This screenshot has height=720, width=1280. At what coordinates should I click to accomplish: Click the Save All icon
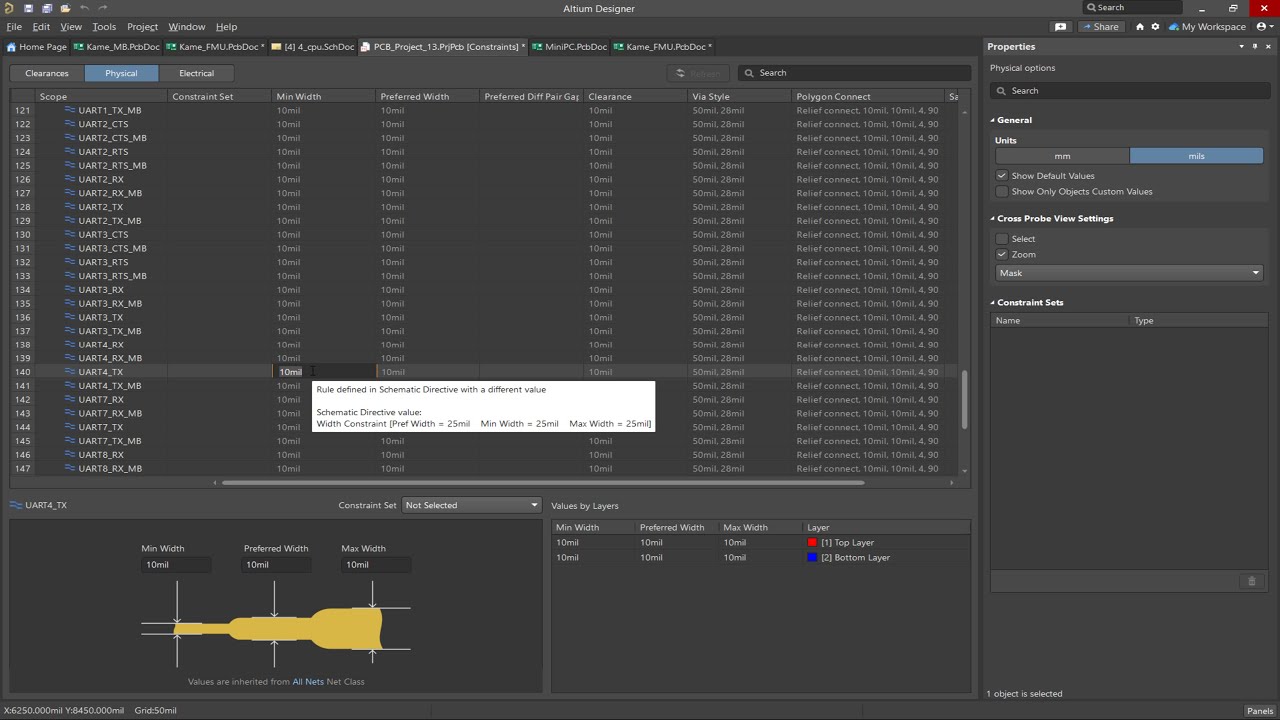click(x=47, y=9)
